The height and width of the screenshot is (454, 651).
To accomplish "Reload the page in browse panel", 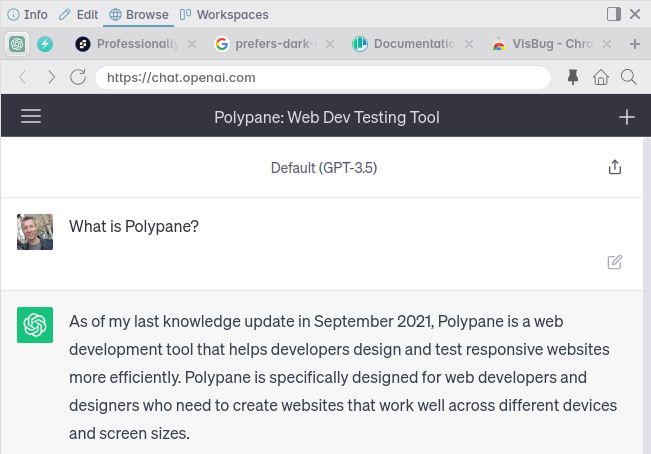I will click(x=78, y=77).
